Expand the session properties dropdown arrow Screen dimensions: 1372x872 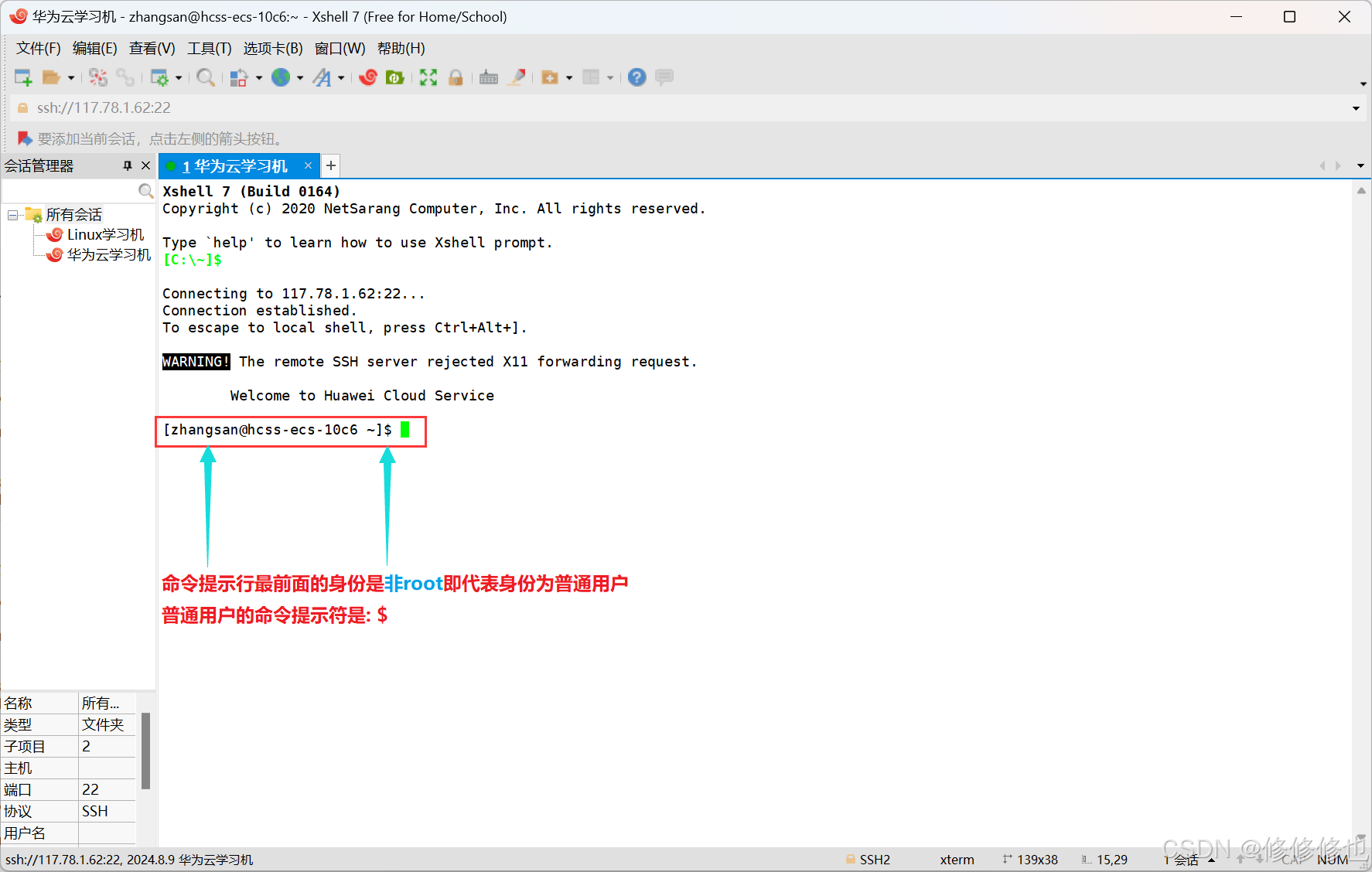point(179,78)
